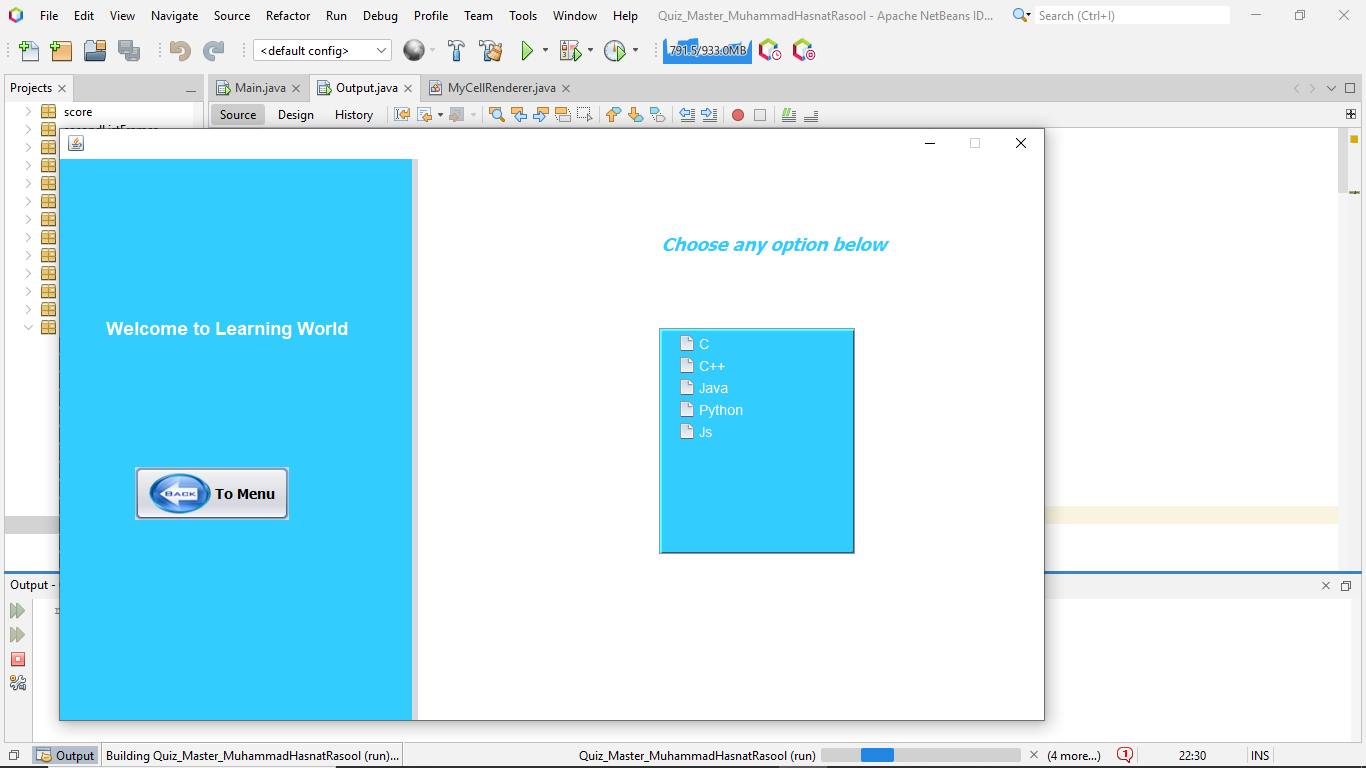
Task: Click the Re-run green arrows in Output
Action: pos(17,610)
